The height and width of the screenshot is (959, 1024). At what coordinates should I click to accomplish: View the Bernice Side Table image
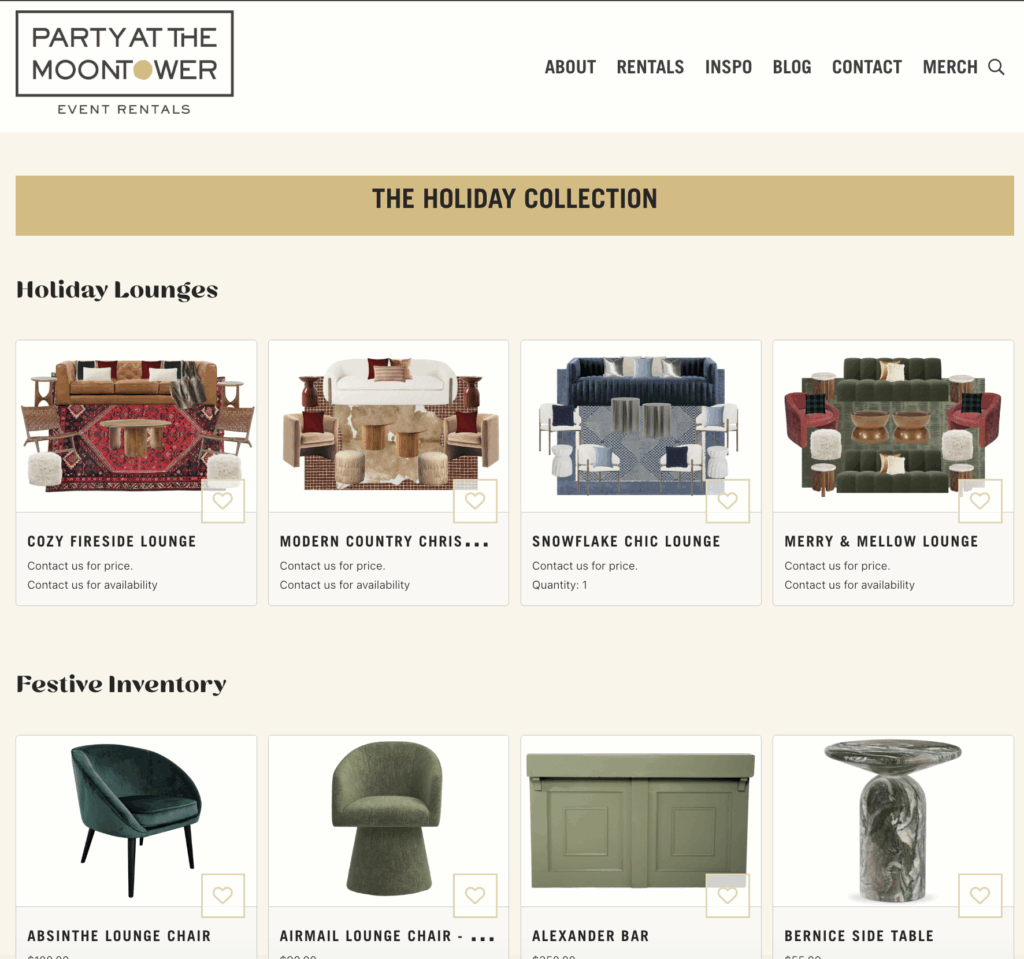coord(893,821)
